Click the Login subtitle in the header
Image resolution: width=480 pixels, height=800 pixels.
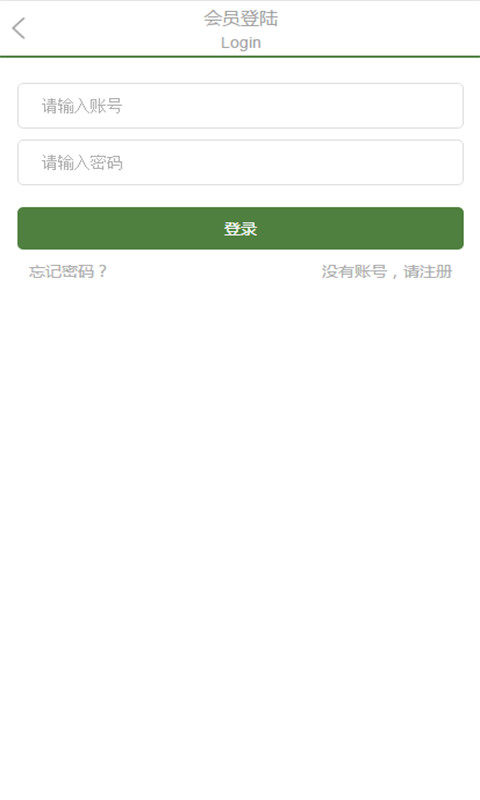pyautogui.click(x=241, y=43)
